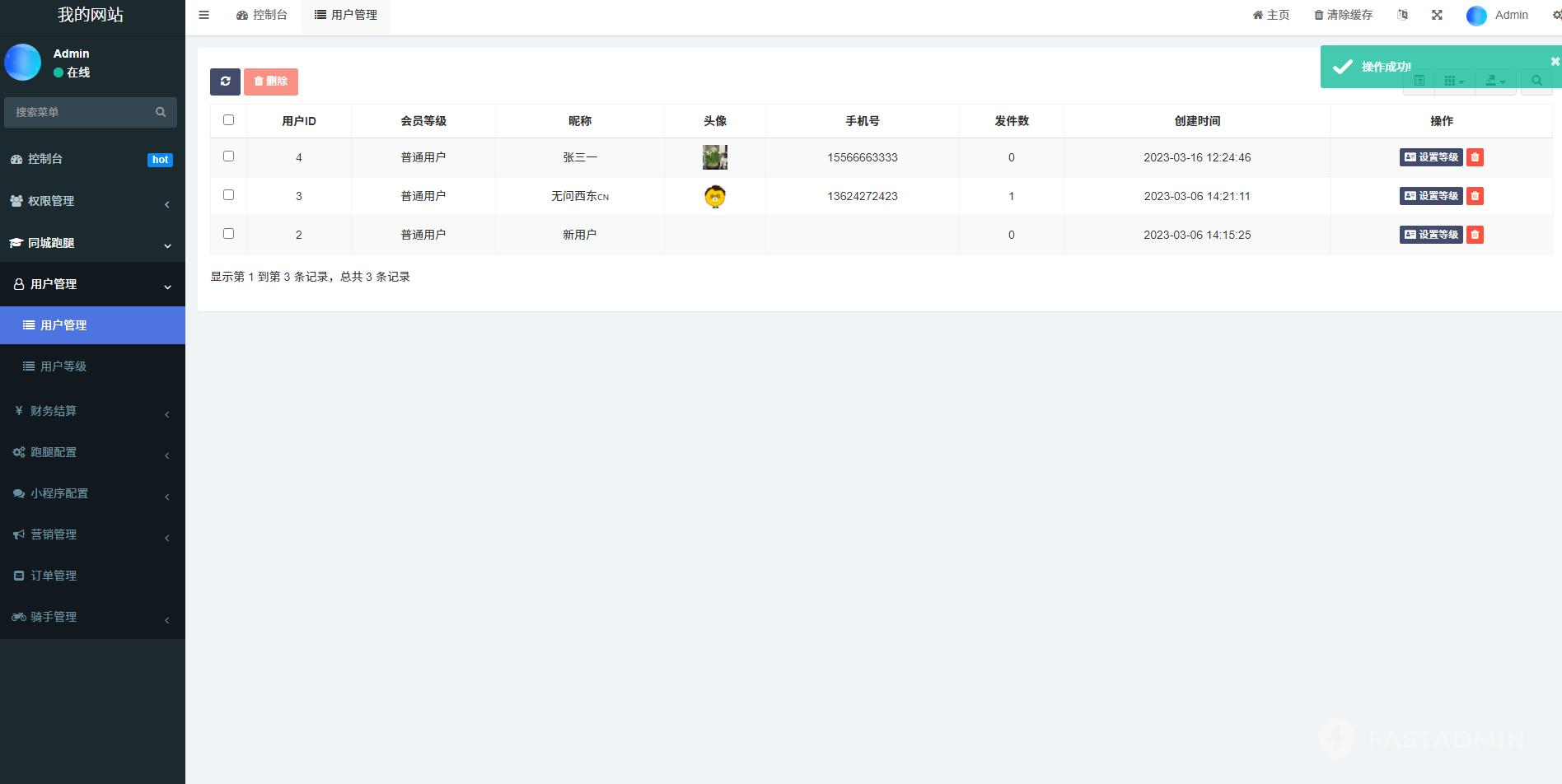The image size is (1562, 784).
Task: Click red trash icon for user ID 2
Action: pos(1475,235)
